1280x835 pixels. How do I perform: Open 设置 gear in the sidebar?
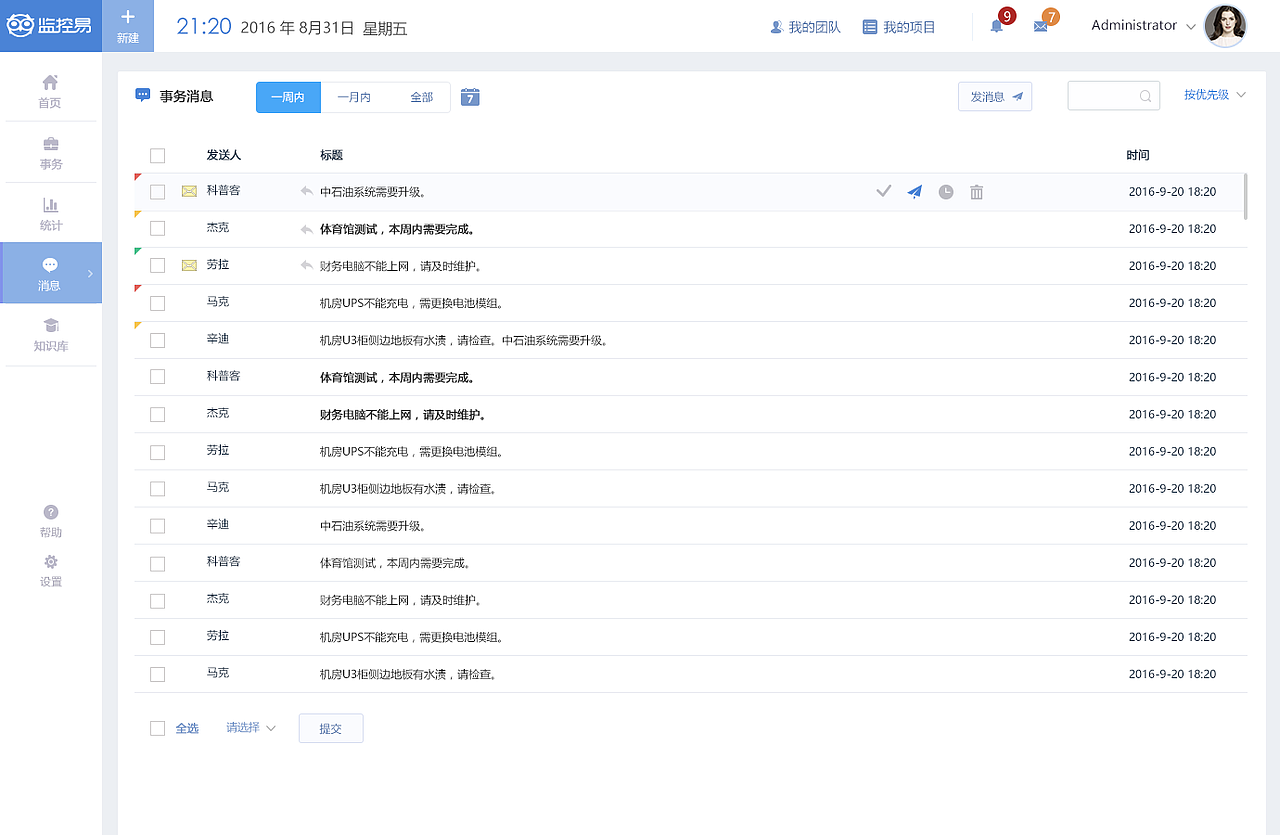click(x=51, y=571)
